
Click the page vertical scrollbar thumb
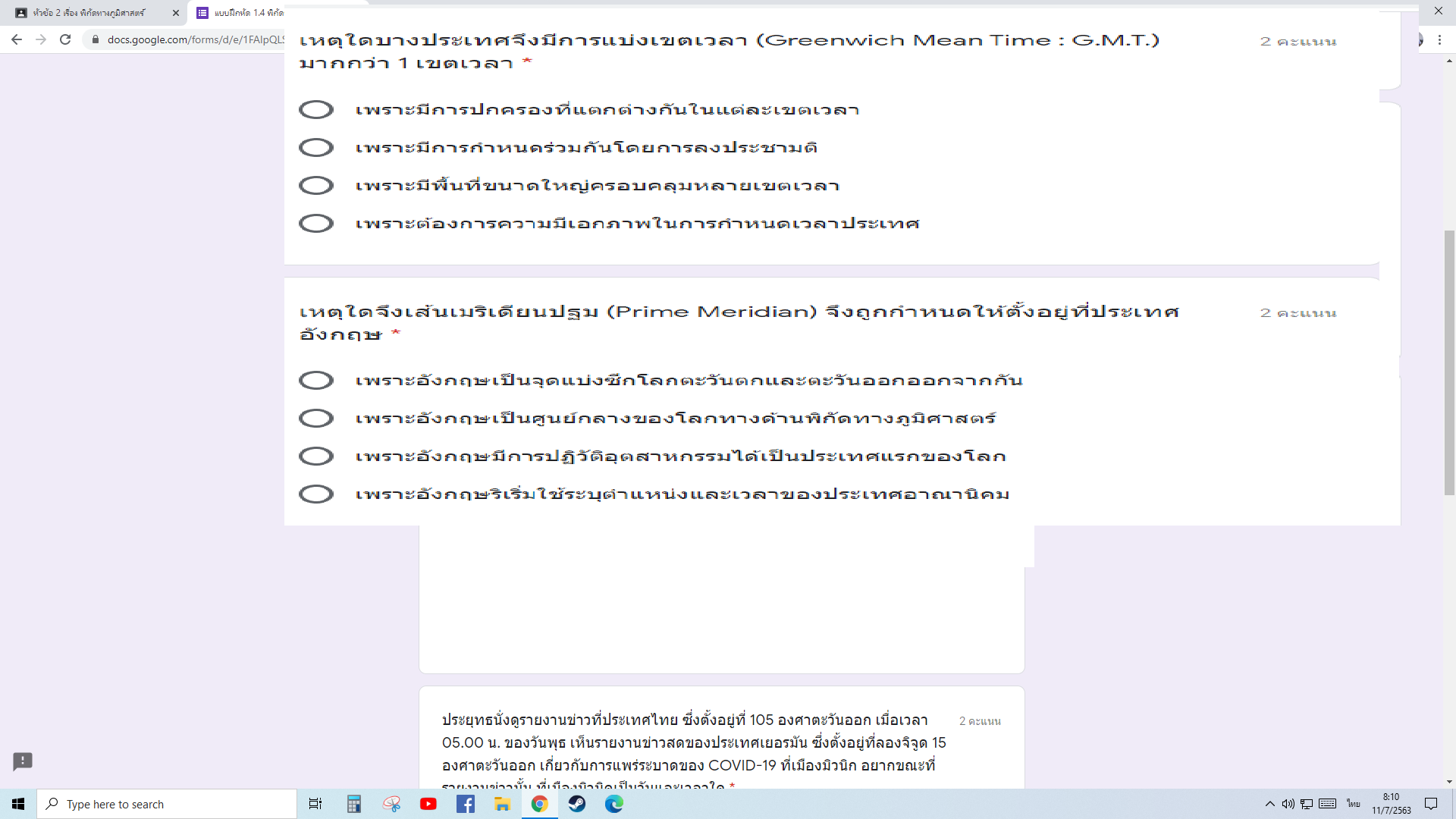[x=1449, y=364]
